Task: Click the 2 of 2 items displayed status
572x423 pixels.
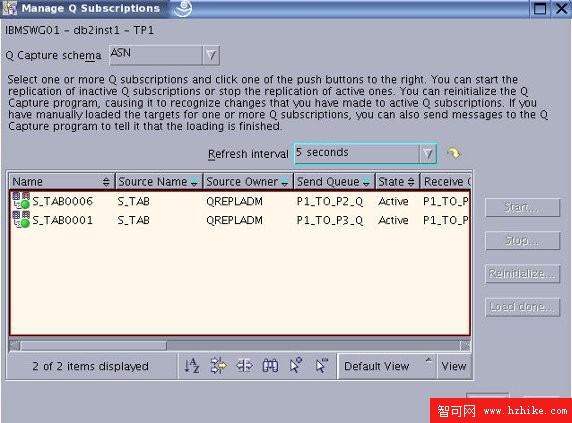Action: (90, 366)
